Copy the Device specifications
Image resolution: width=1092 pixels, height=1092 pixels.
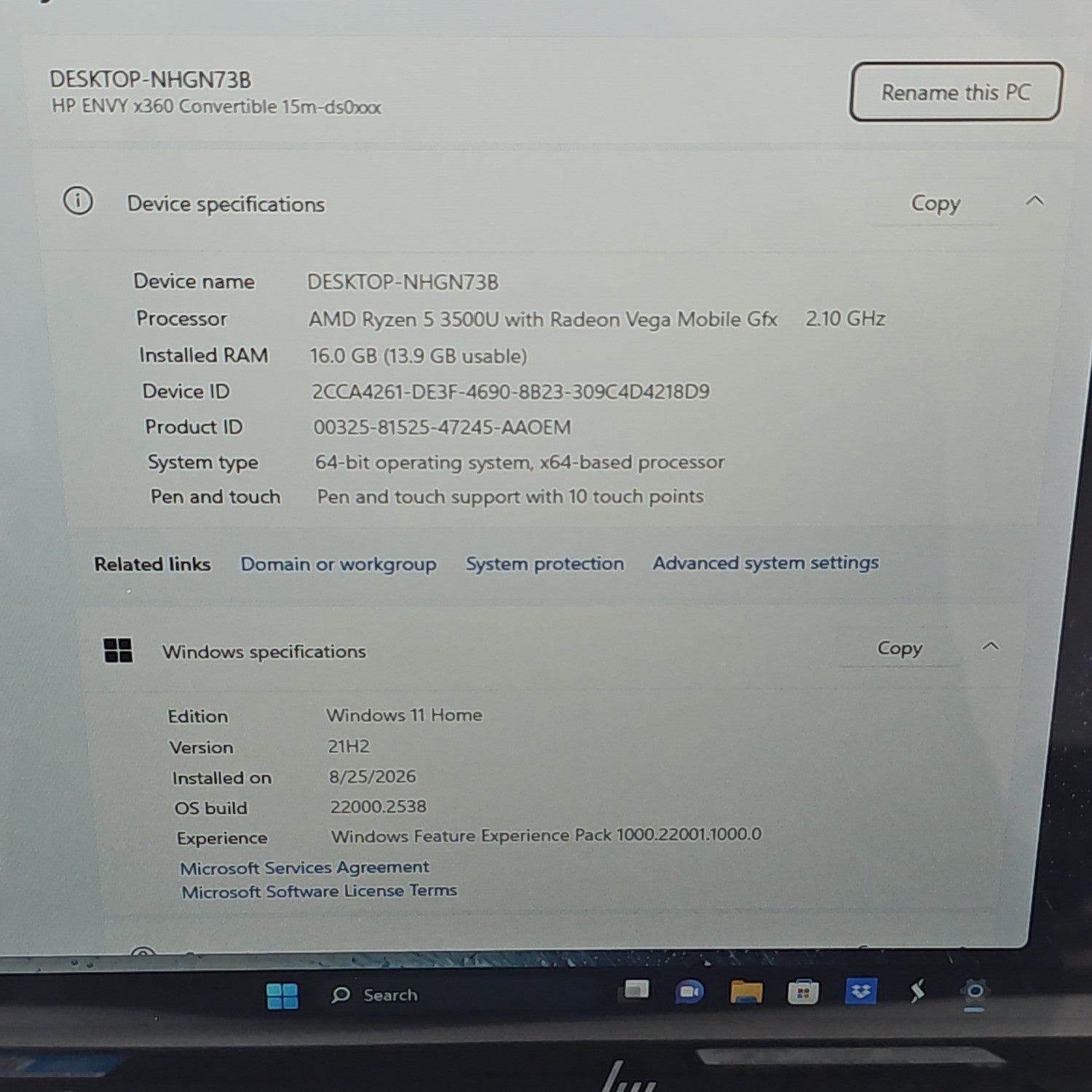(x=935, y=203)
